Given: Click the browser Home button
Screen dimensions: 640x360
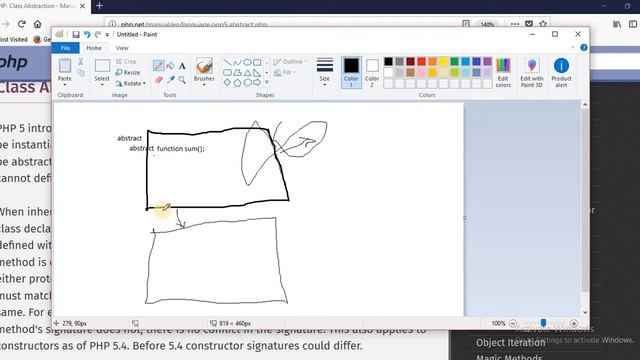Looking at the screenshot, I should (x=37, y=24).
